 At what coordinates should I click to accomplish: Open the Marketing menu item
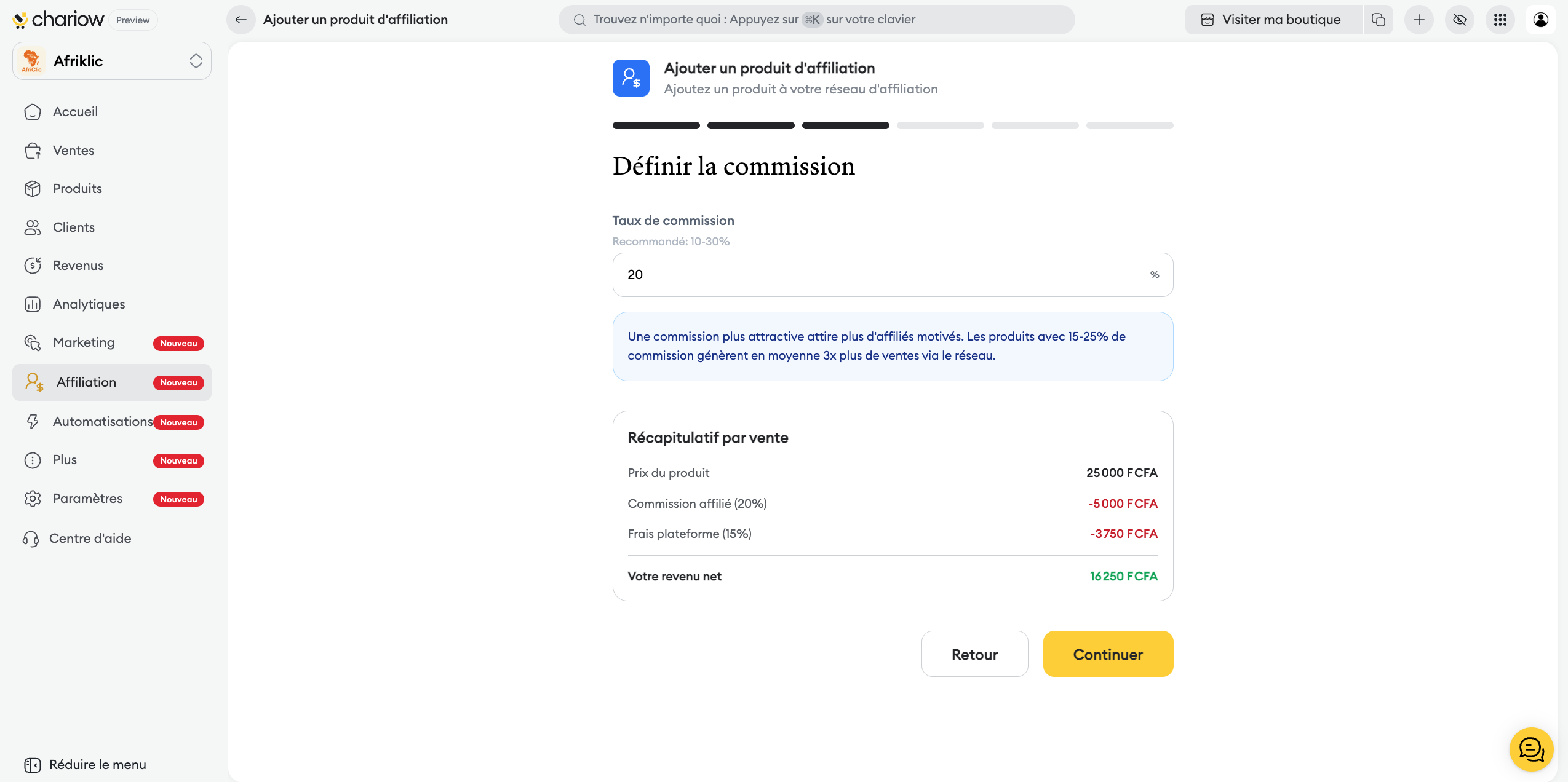[x=84, y=342]
